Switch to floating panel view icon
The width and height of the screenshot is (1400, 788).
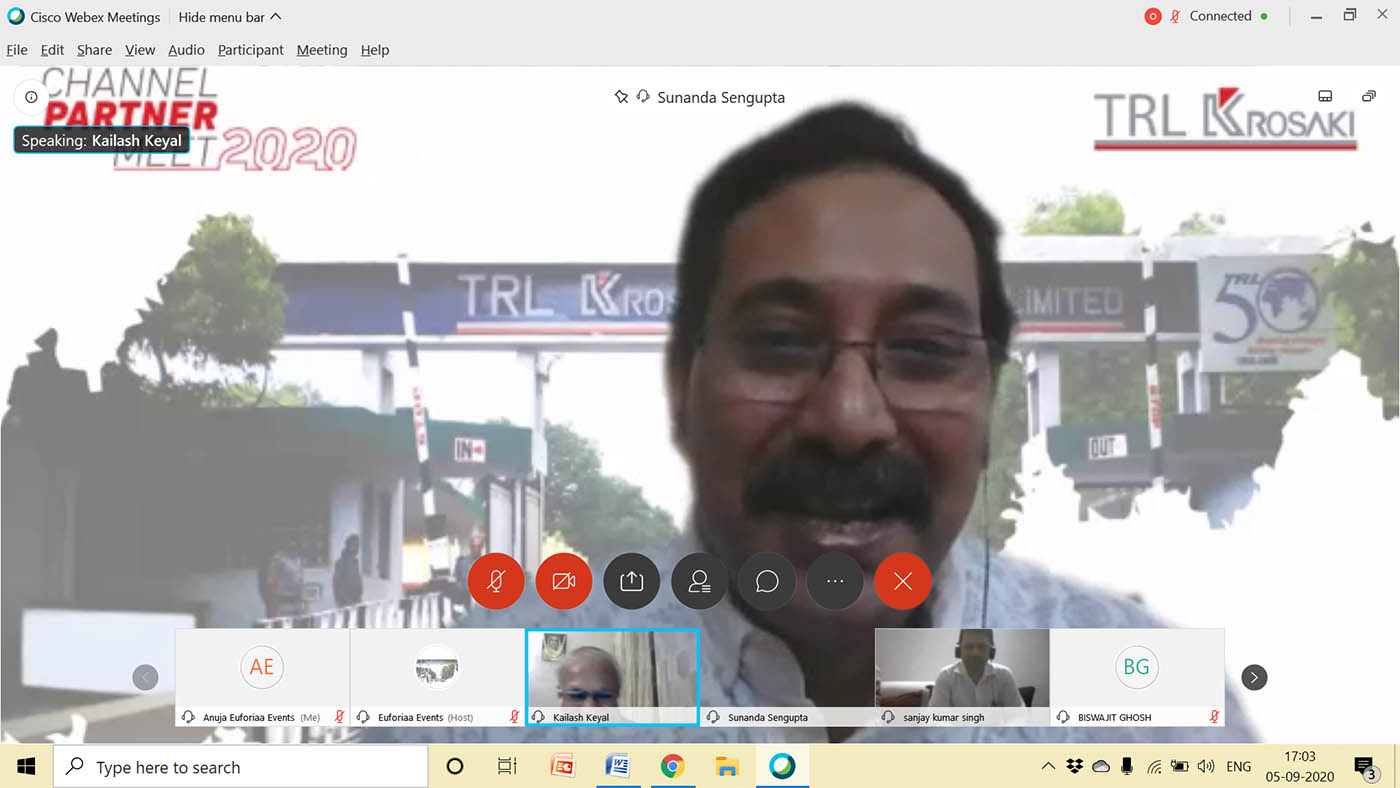pyautogui.click(x=1369, y=96)
